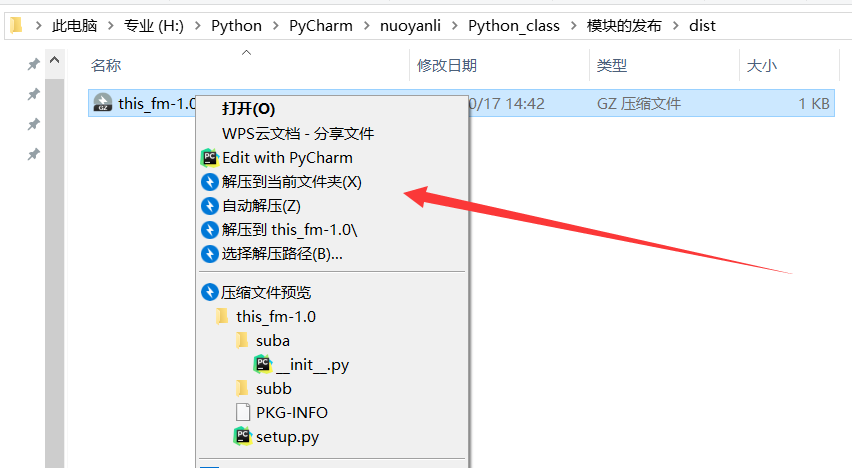The height and width of the screenshot is (468, 852).
Task: Navigate to 专业 (H:) in address bar
Action: point(154,26)
